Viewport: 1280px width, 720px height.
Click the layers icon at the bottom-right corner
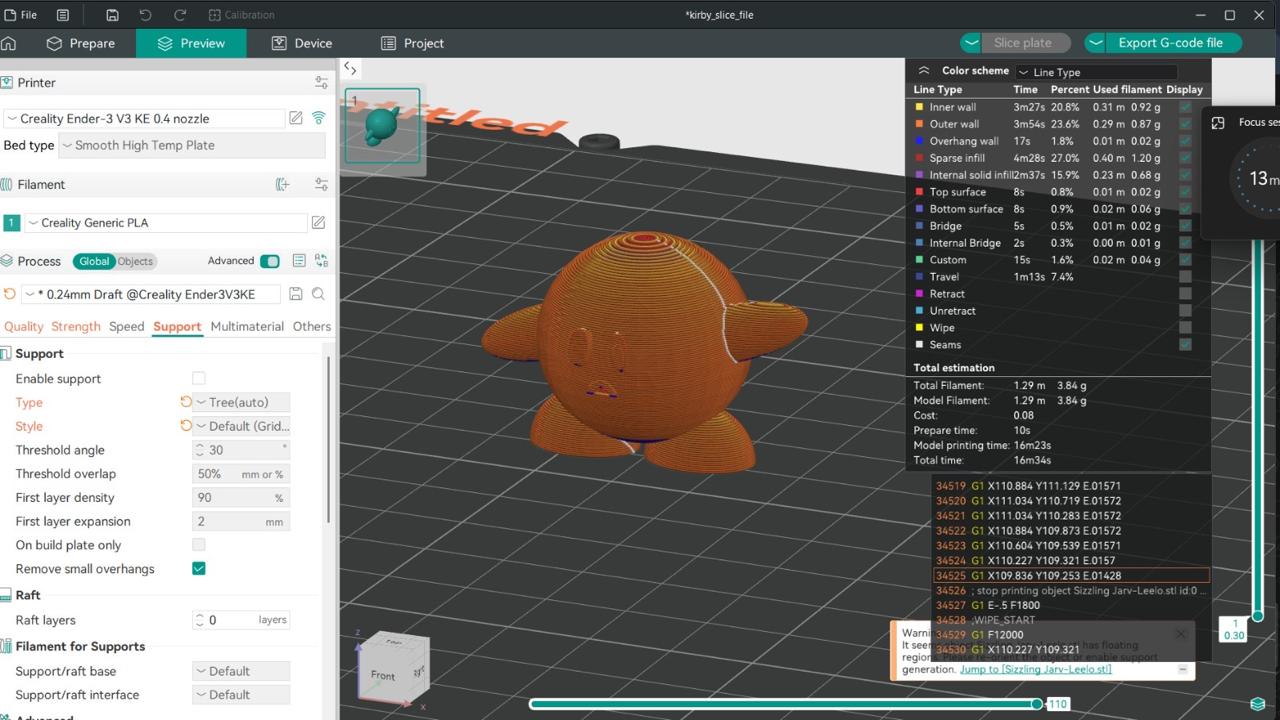tap(1258, 704)
